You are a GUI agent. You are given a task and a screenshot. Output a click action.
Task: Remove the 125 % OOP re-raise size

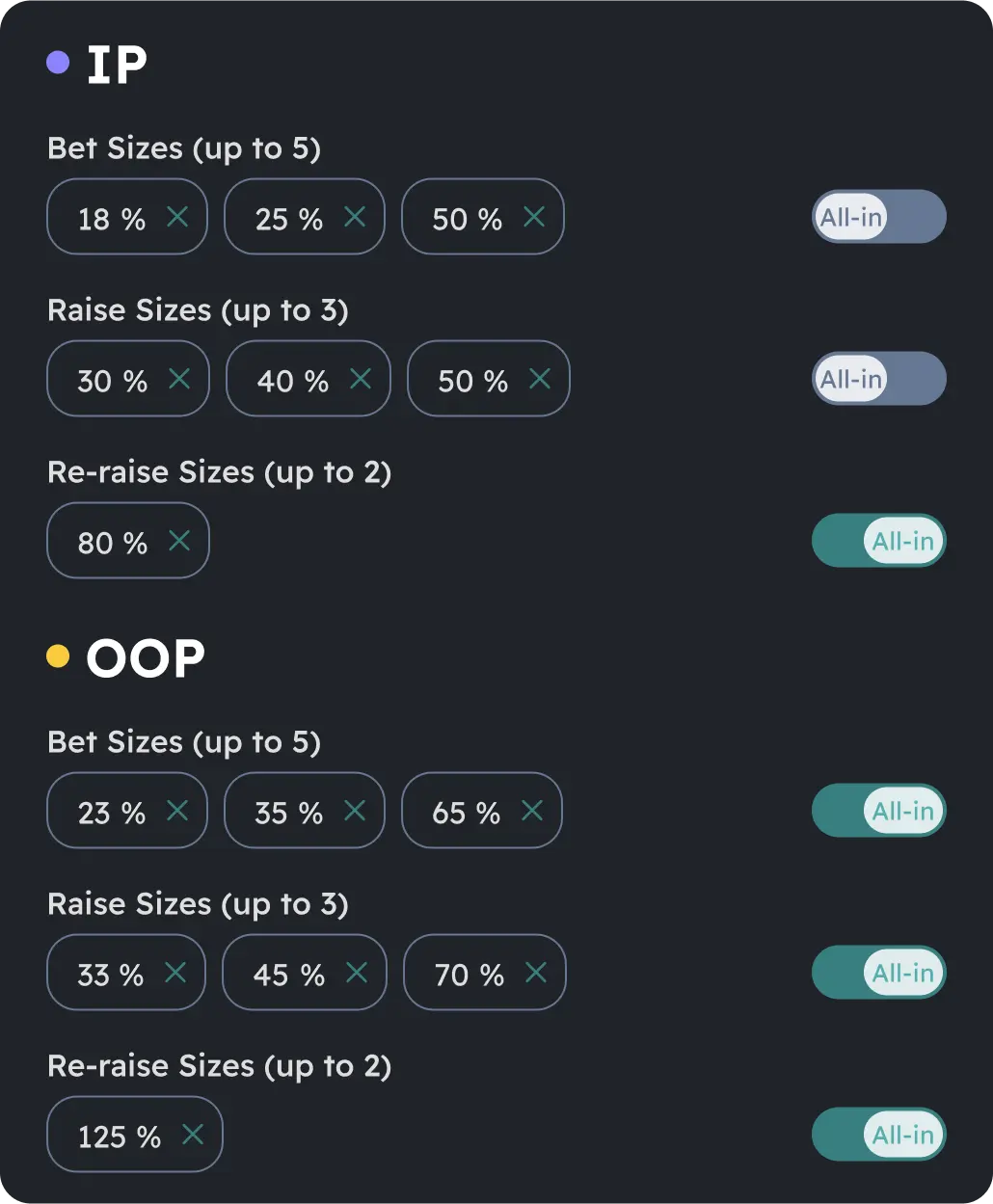tap(192, 1135)
